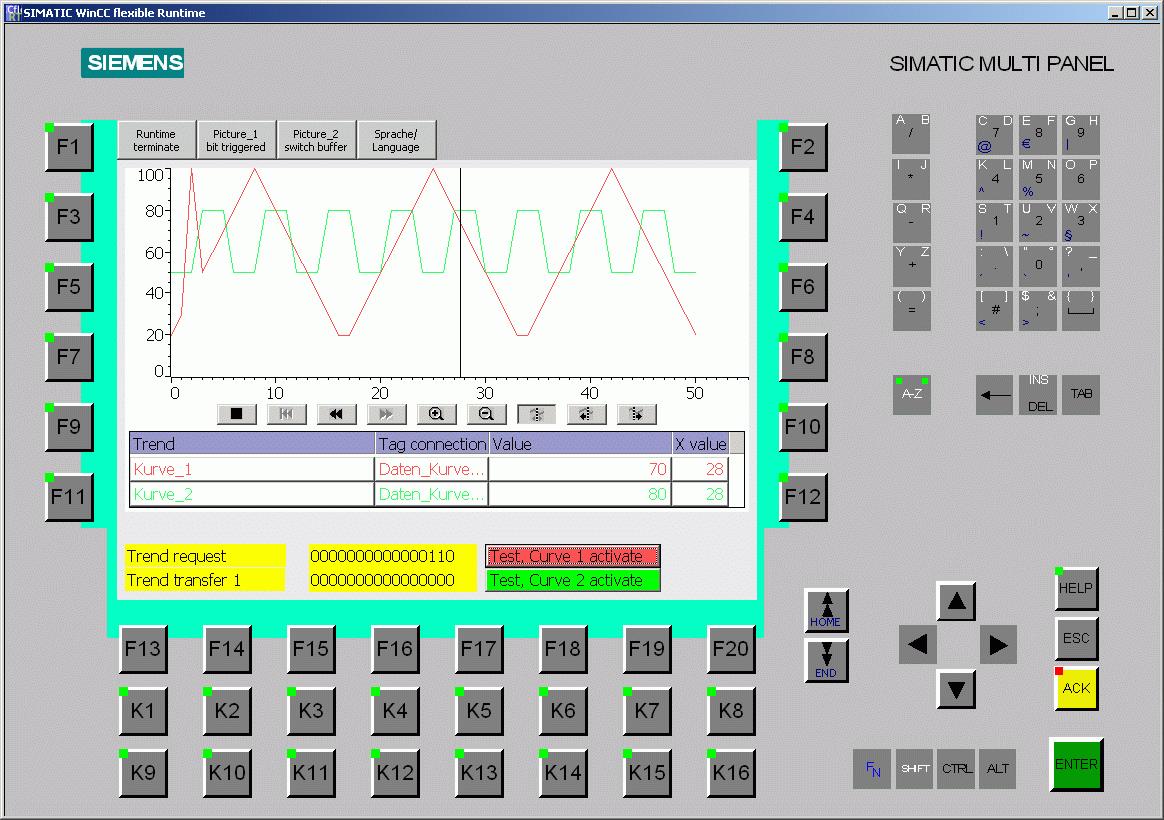Open the Sprache/Language selection

[396, 141]
